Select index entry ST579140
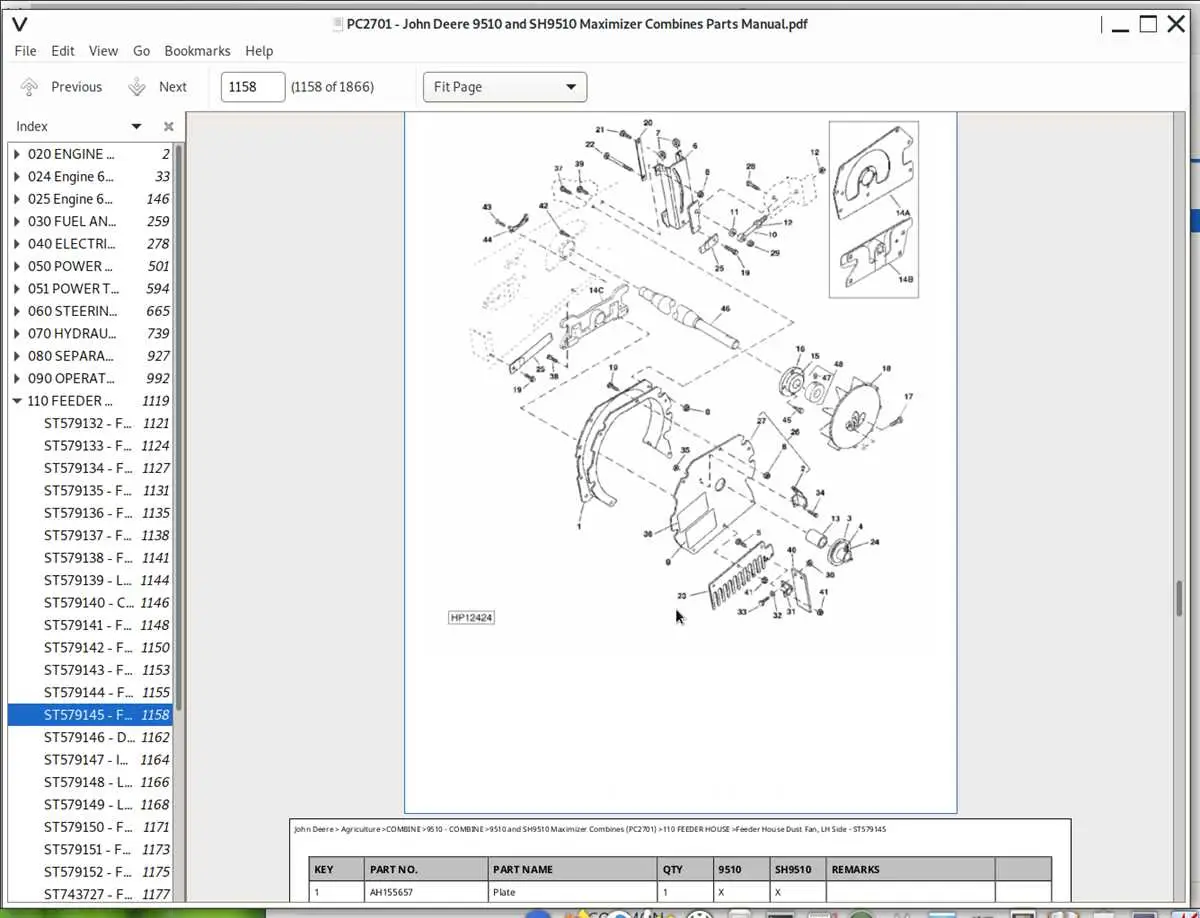The width and height of the screenshot is (1200, 918). (x=90, y=603)
